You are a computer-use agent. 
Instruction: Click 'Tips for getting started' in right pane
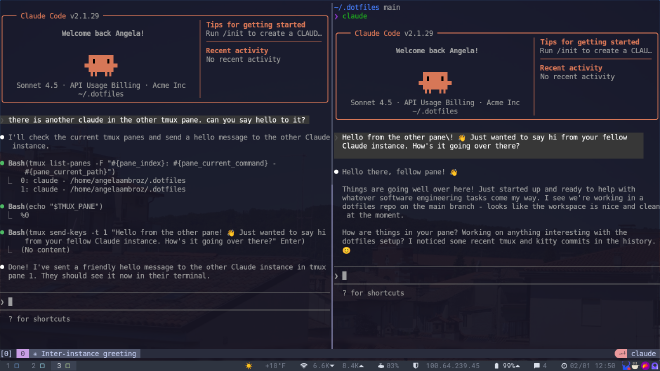pos(589,42)
